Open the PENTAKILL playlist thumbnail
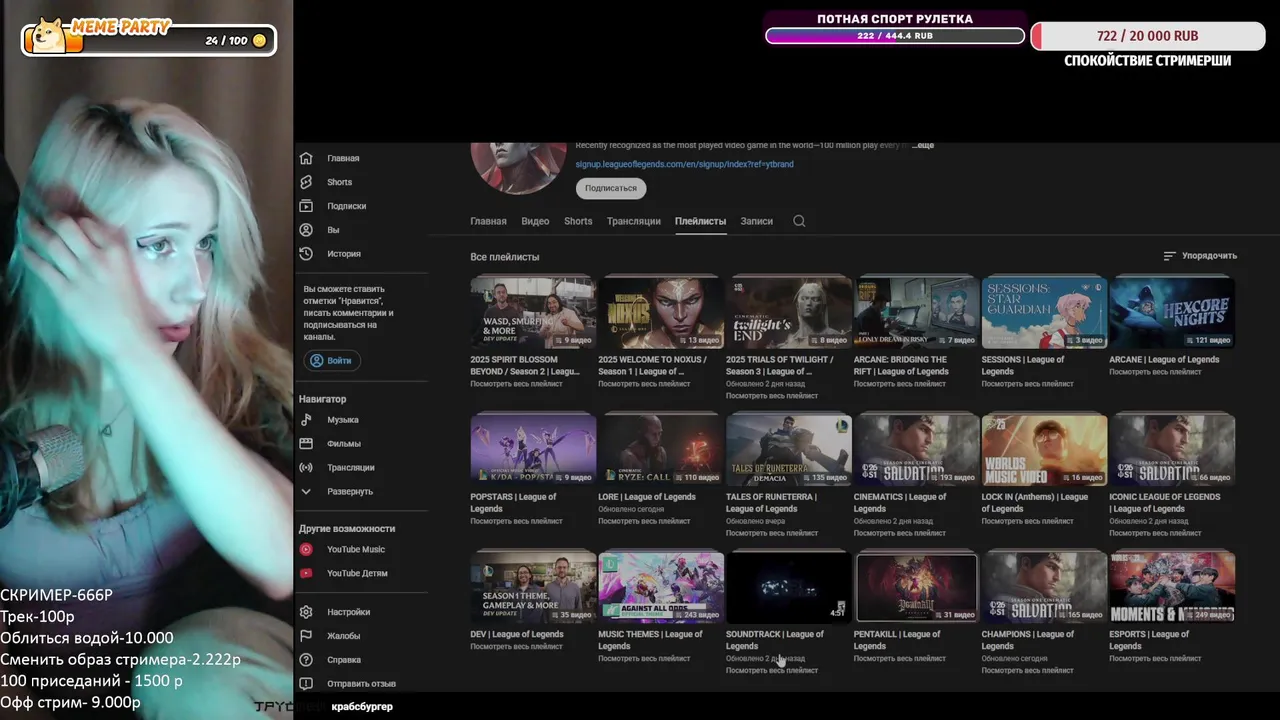This screenshot has height=720, width=1280. (916, 587)
